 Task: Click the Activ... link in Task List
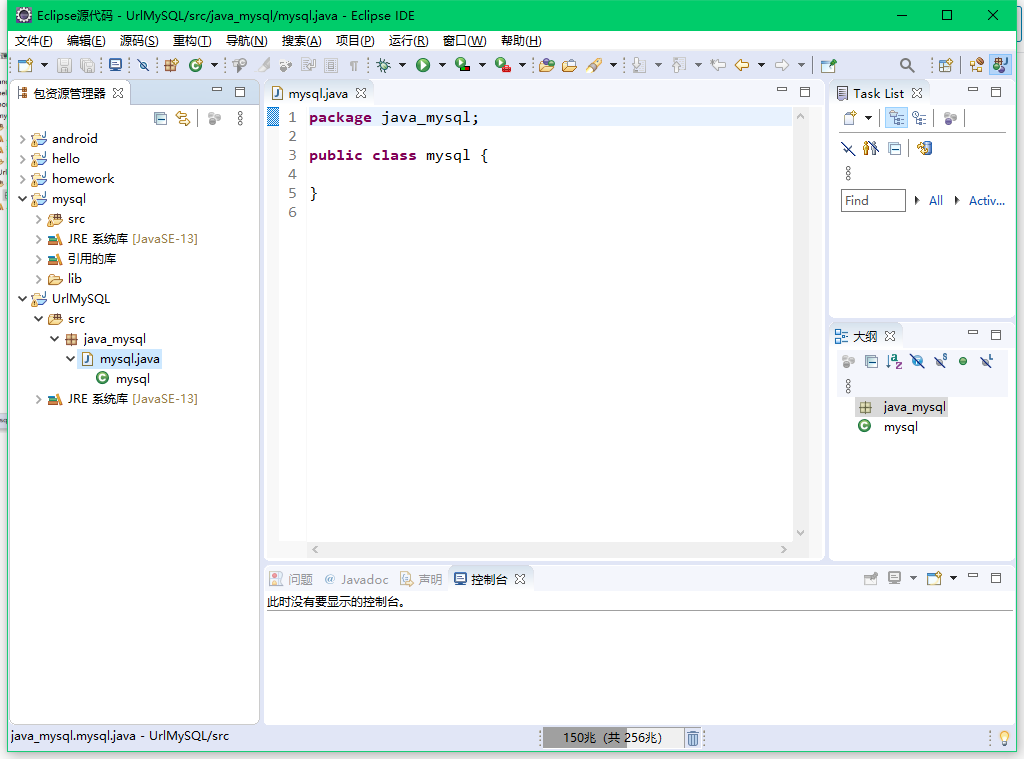(987, 200)
